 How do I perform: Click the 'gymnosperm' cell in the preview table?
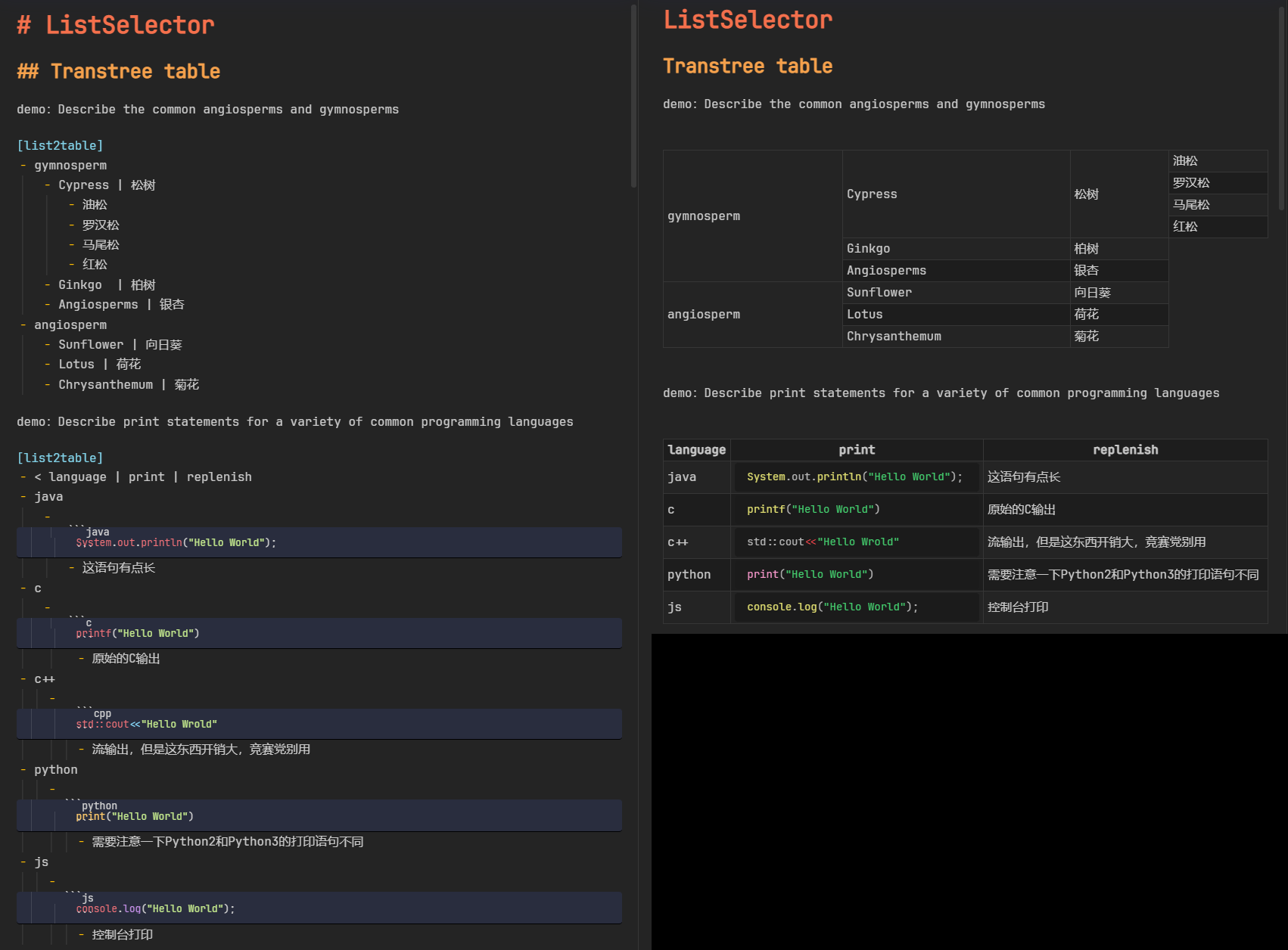pyautogui.click(x=704, y=216)
